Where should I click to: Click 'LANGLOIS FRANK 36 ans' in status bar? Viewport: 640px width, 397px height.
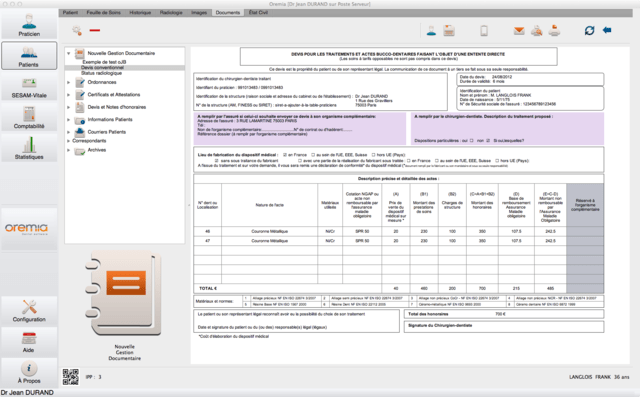(599, 377)
